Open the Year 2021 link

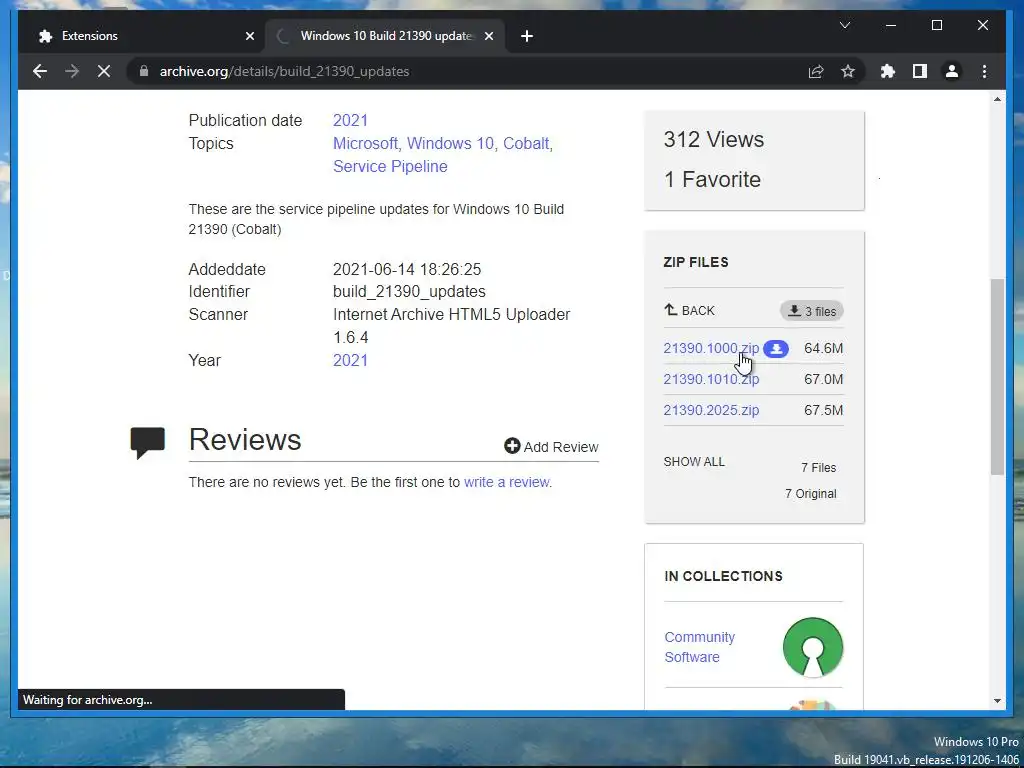click(350, 360)
